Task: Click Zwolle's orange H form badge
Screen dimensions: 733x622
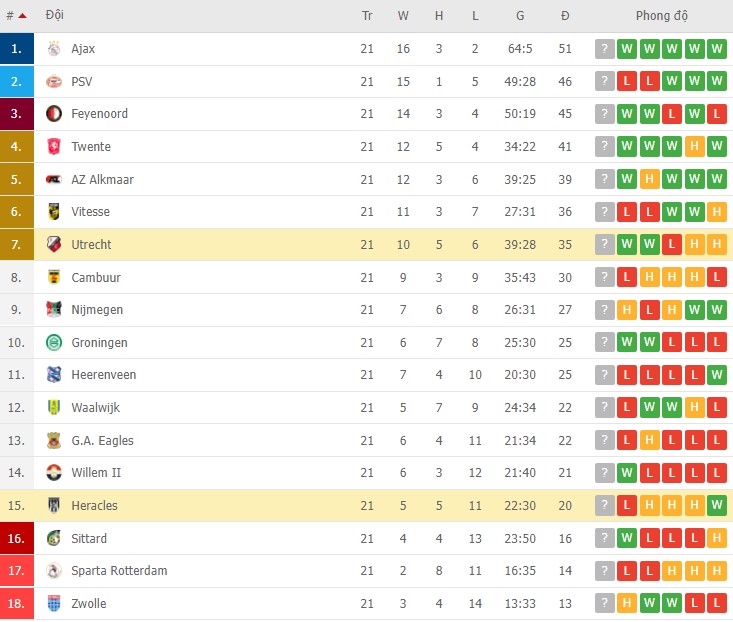Action: pyautogui.click(x=627, y=604)
